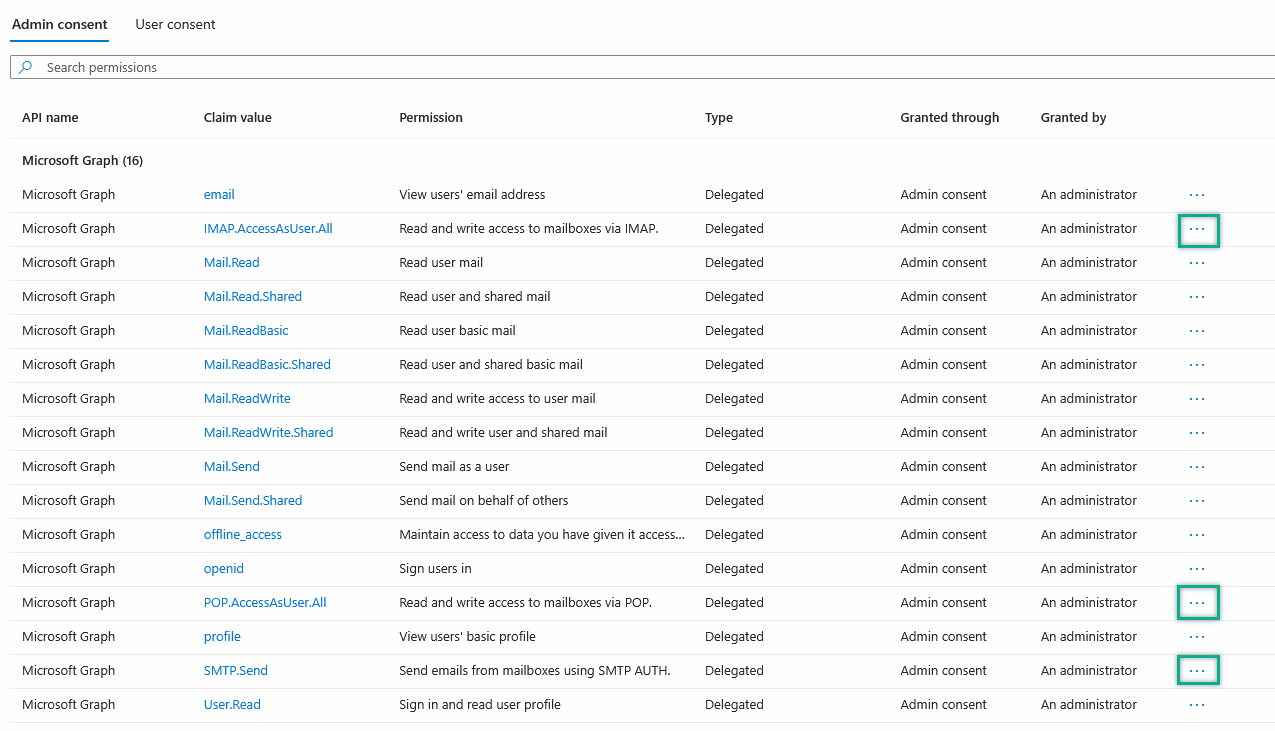Open ellipsis menu for Mail.Read.Shared row
1275x731 pixels.
pyautogui.click(x=1197, y=297)
